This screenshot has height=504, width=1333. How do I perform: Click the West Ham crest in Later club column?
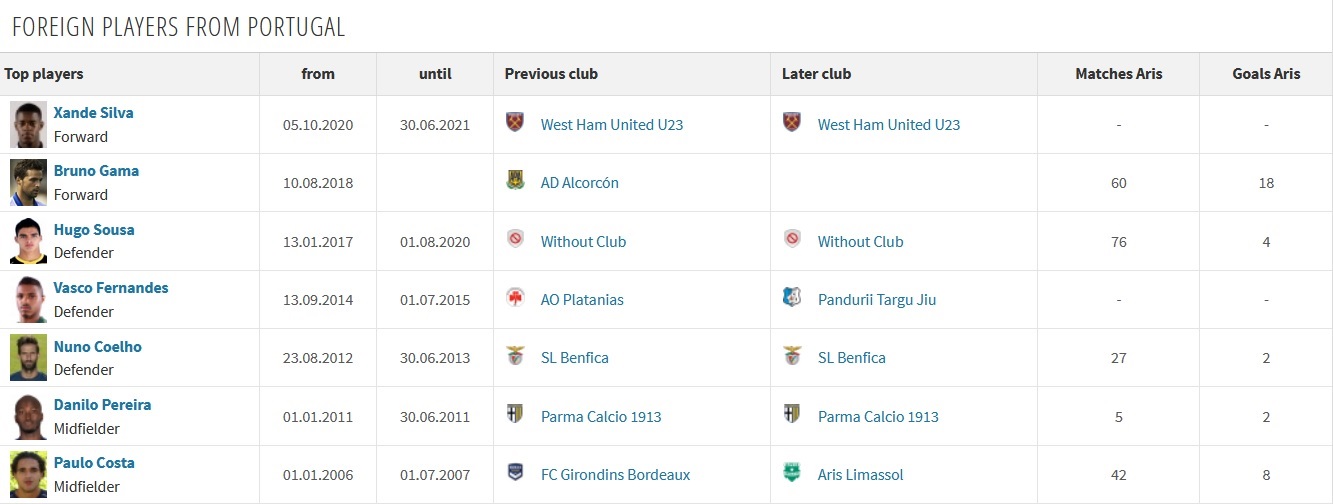point(792,123)
